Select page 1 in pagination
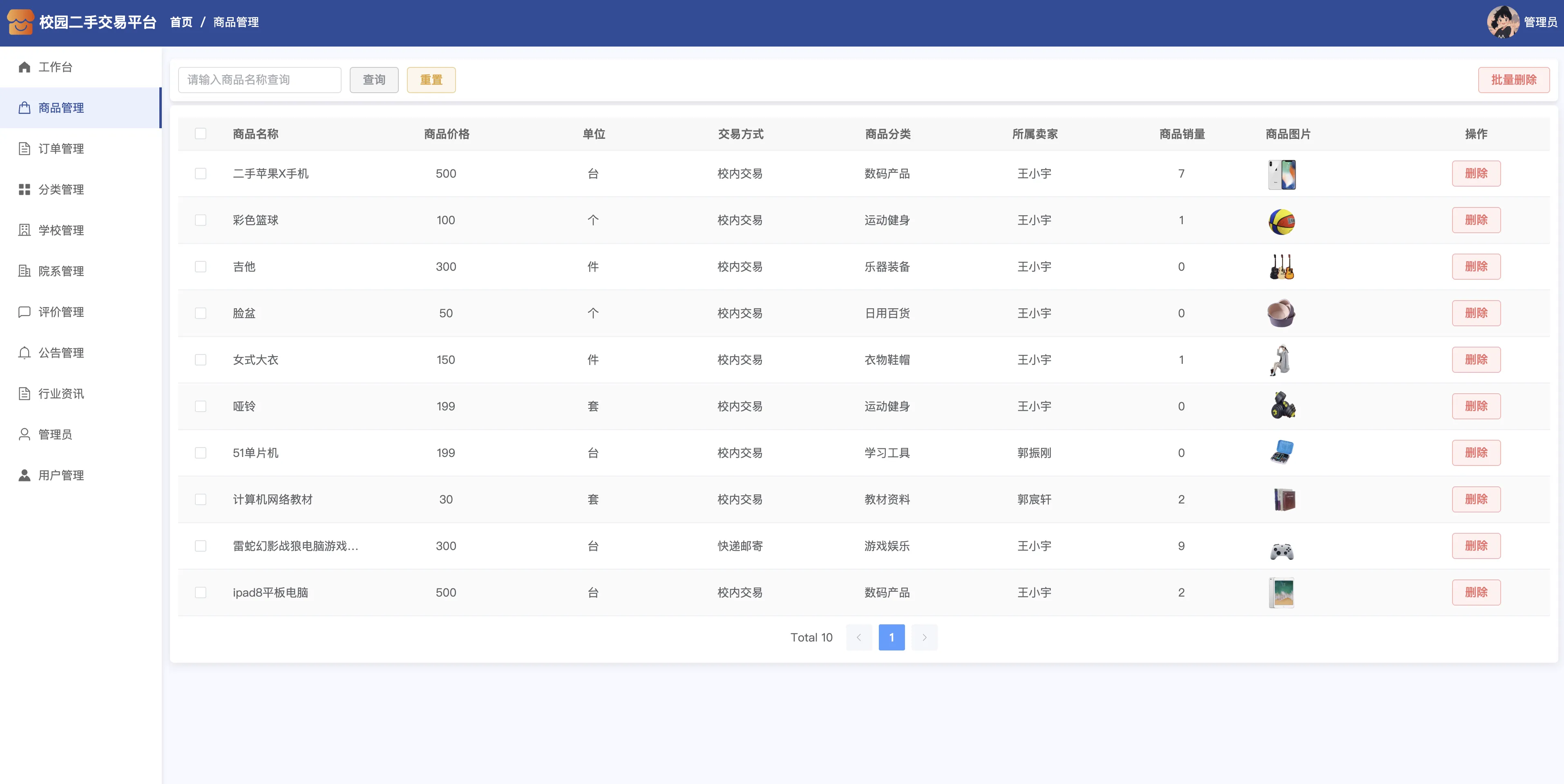Screen dimensions: 1564x784 click(891, 637)
